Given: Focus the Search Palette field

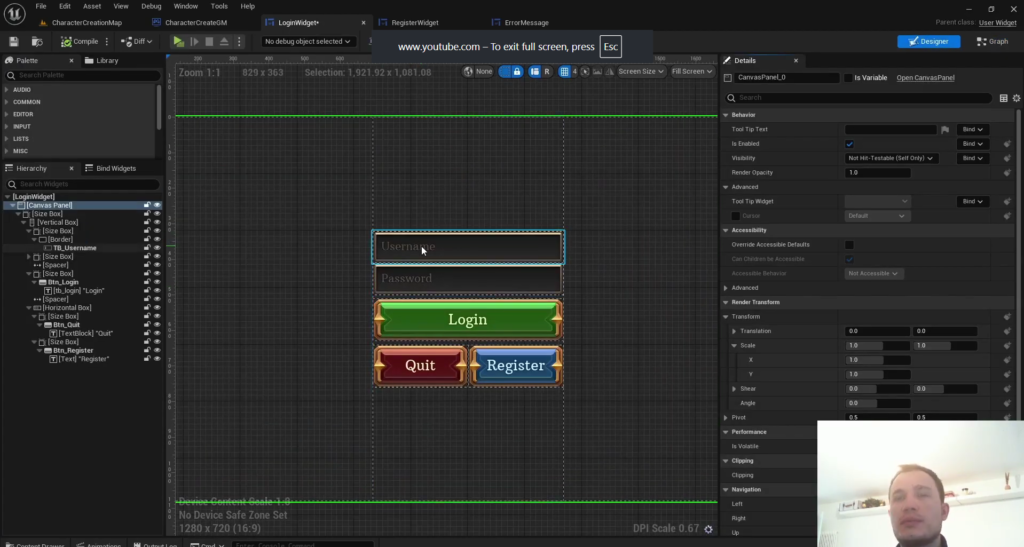Looking at the screenshot, I should pyautogui.click(x=82, y=76).
